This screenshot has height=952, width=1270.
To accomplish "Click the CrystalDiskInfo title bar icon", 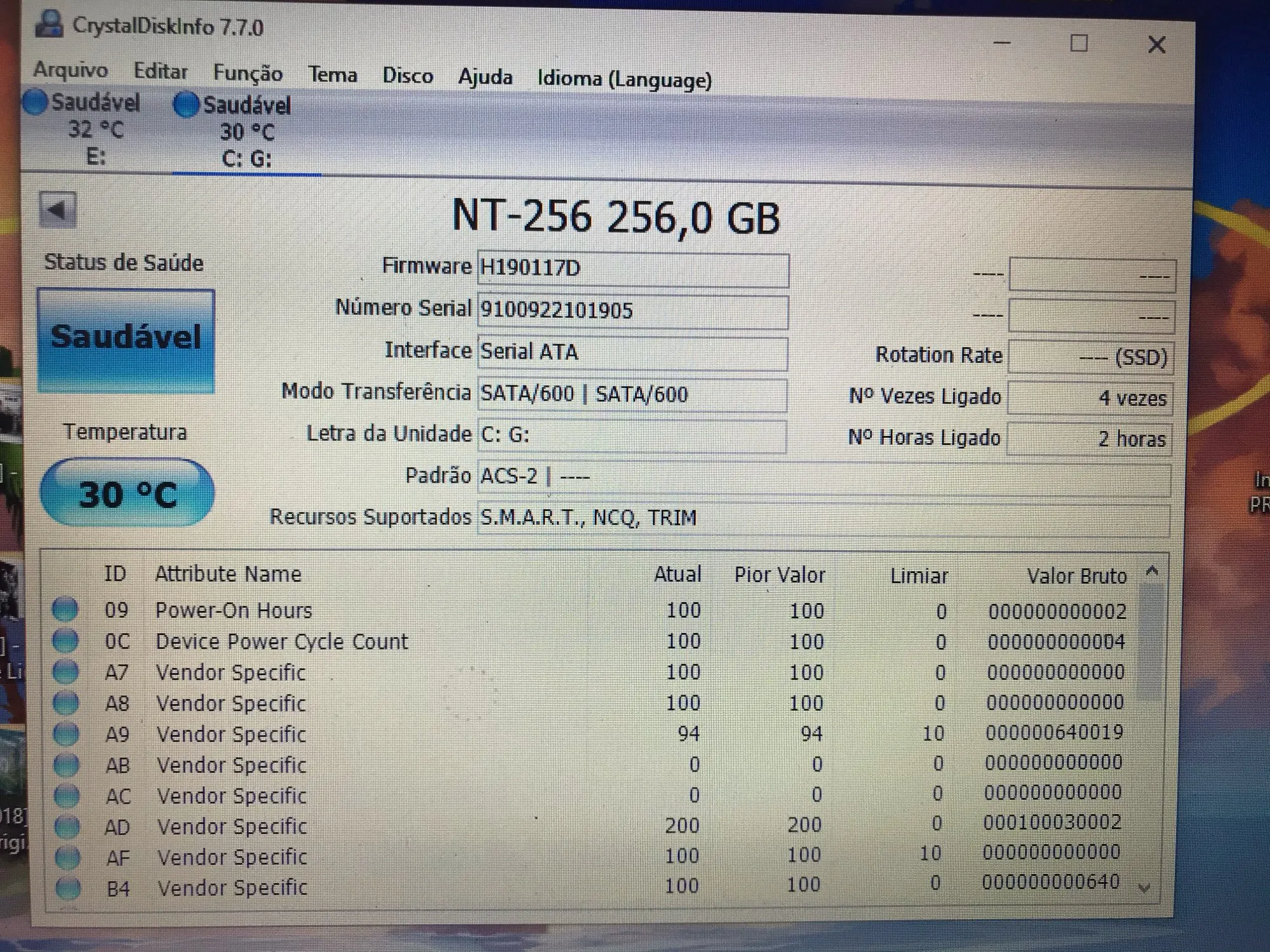I will coord(49,25).
